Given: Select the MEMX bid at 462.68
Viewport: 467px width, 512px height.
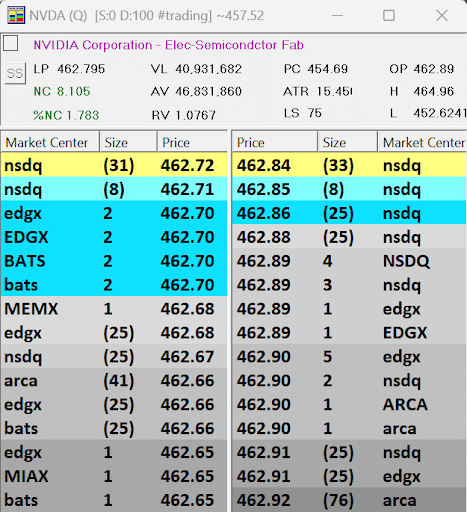Looking at the screenshot, I should tap(114, 309).
